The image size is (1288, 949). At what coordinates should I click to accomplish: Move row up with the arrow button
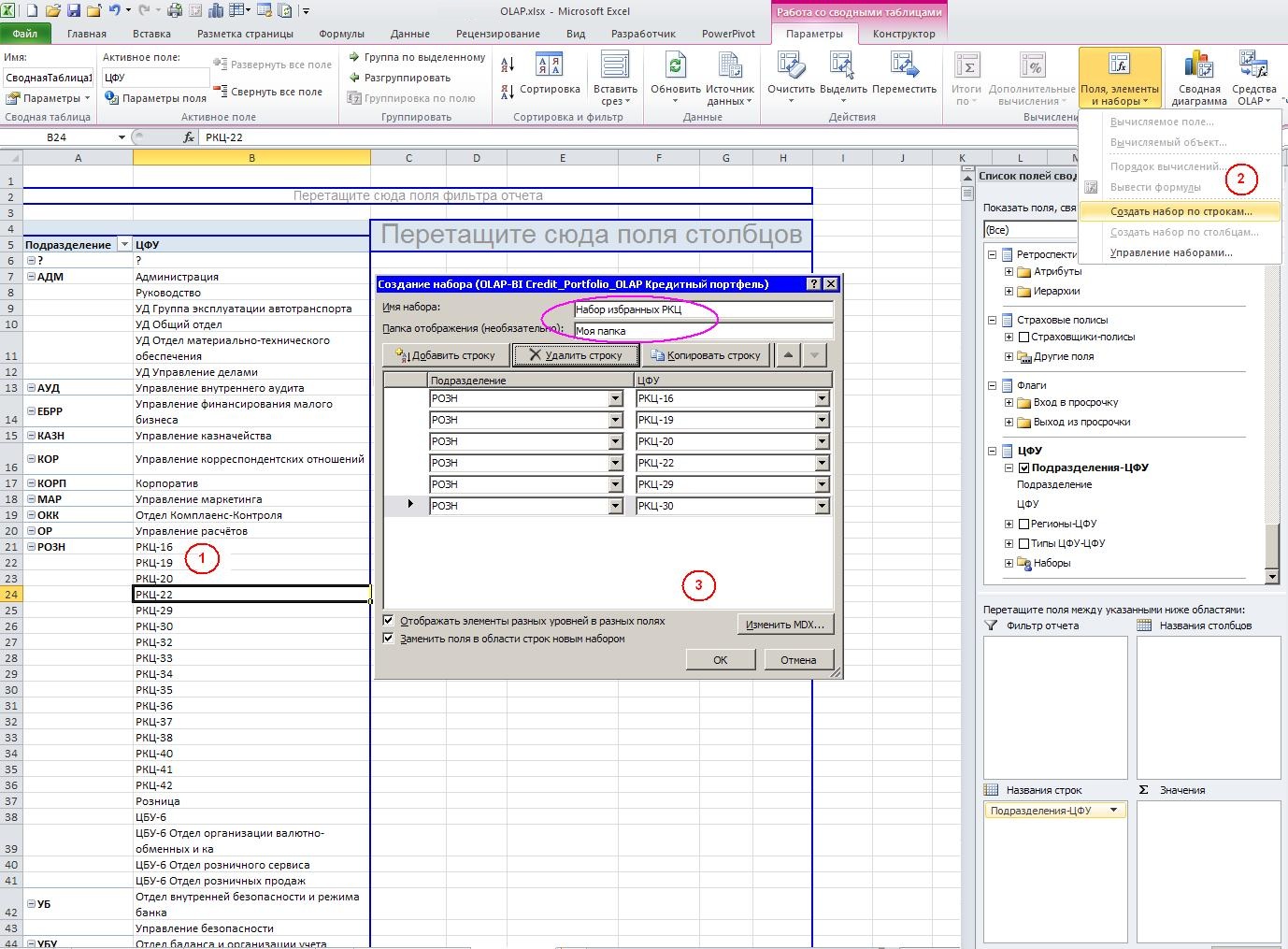click(x=789, y=355)
